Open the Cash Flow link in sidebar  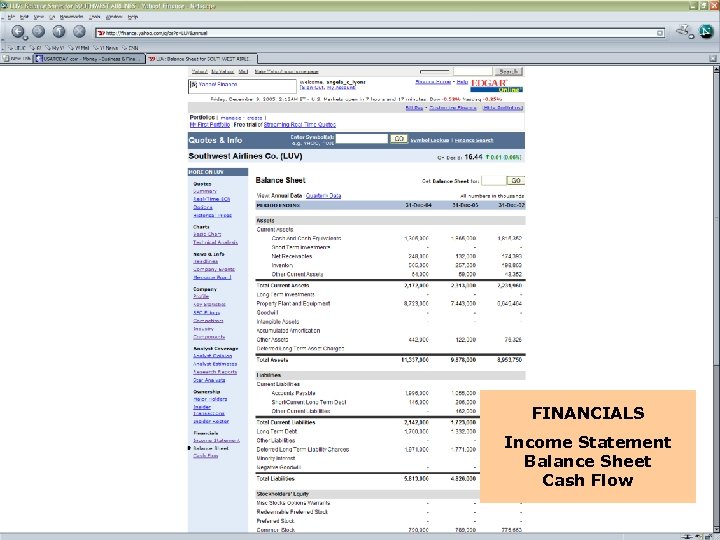(x=206, y=456)
